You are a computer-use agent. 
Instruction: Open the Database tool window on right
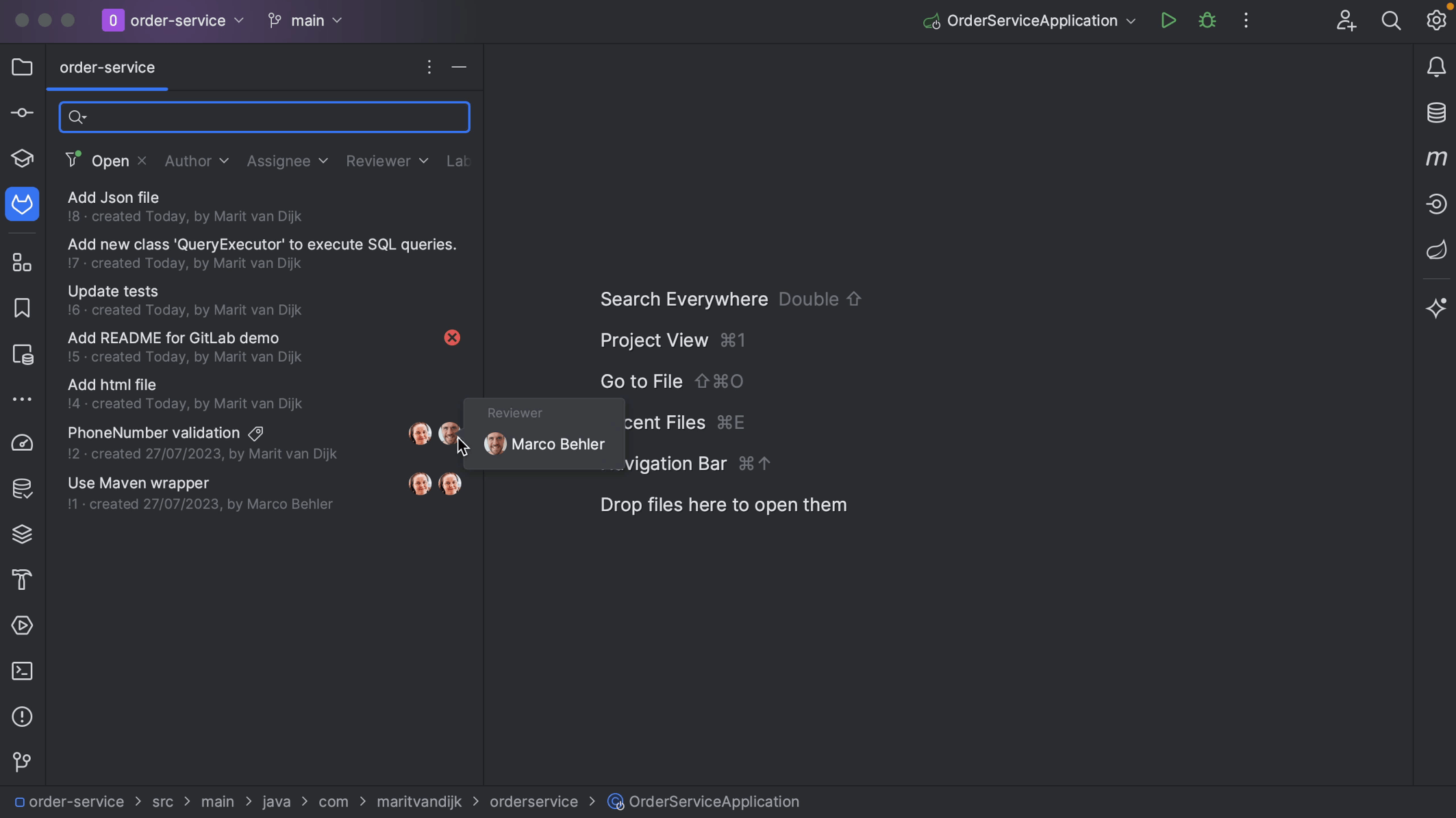click(x=1436, y=113)
